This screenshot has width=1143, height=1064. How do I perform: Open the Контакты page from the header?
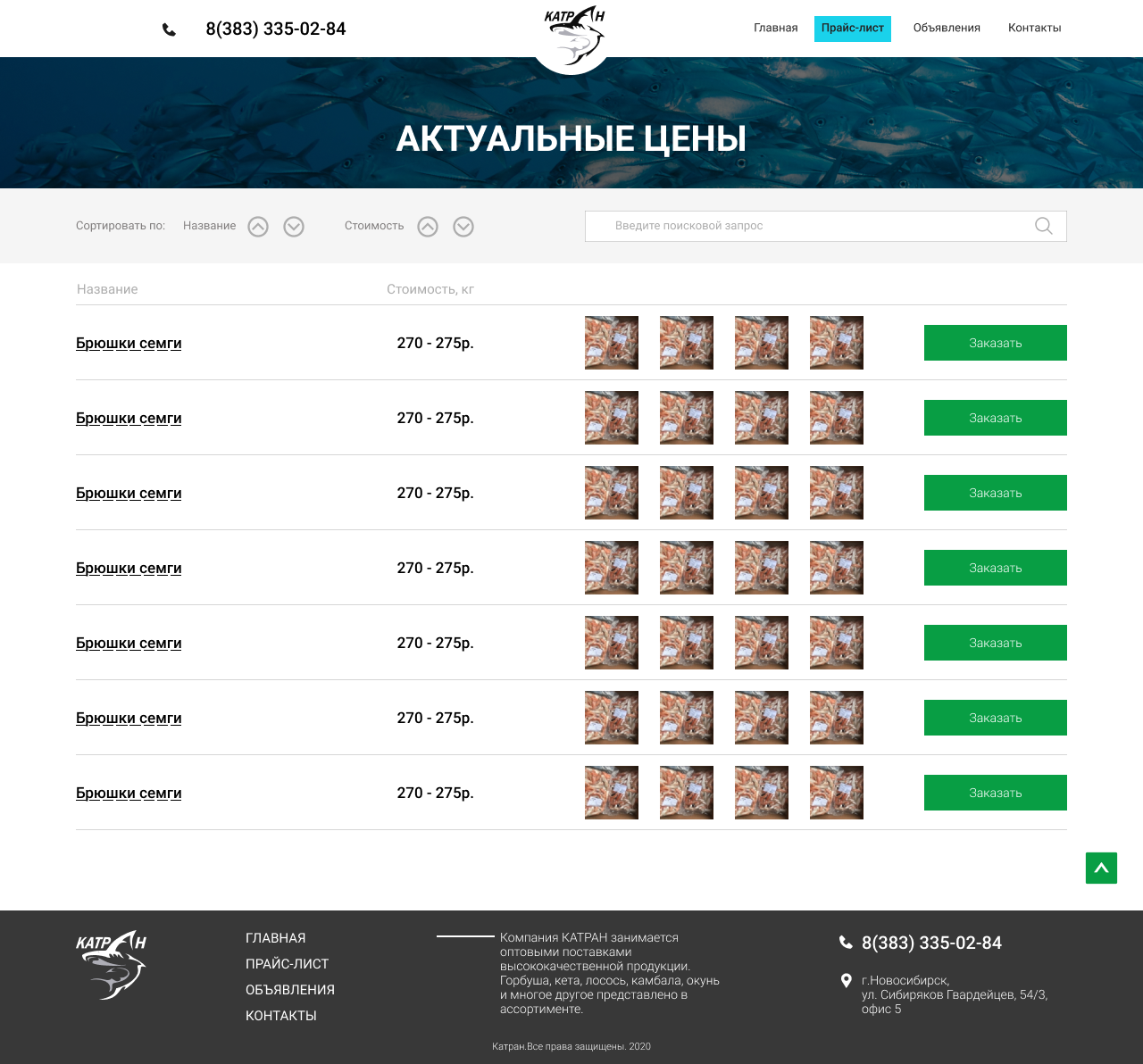click(1034, 28)
